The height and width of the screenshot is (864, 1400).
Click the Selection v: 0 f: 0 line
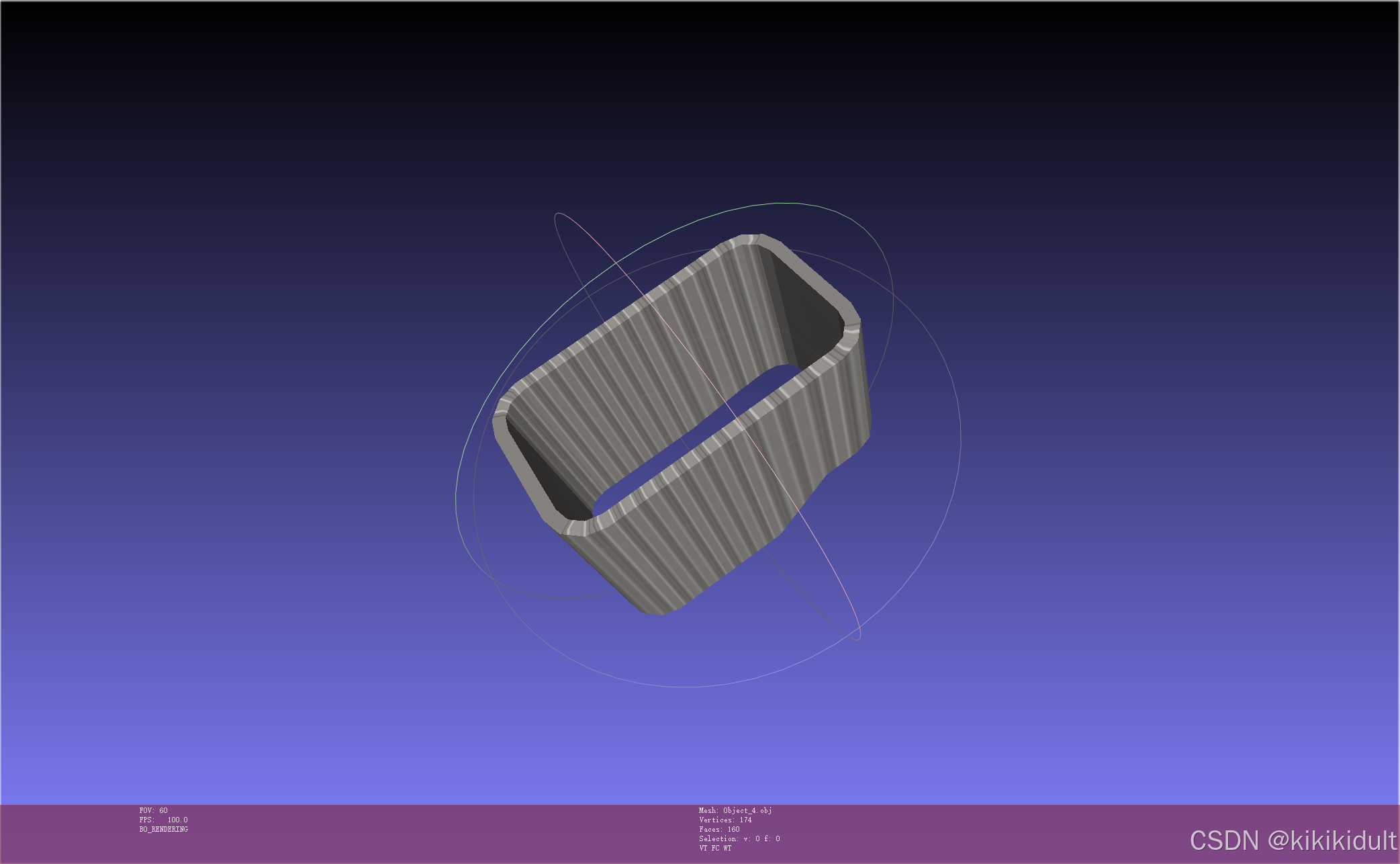click(x=739, y=838)
